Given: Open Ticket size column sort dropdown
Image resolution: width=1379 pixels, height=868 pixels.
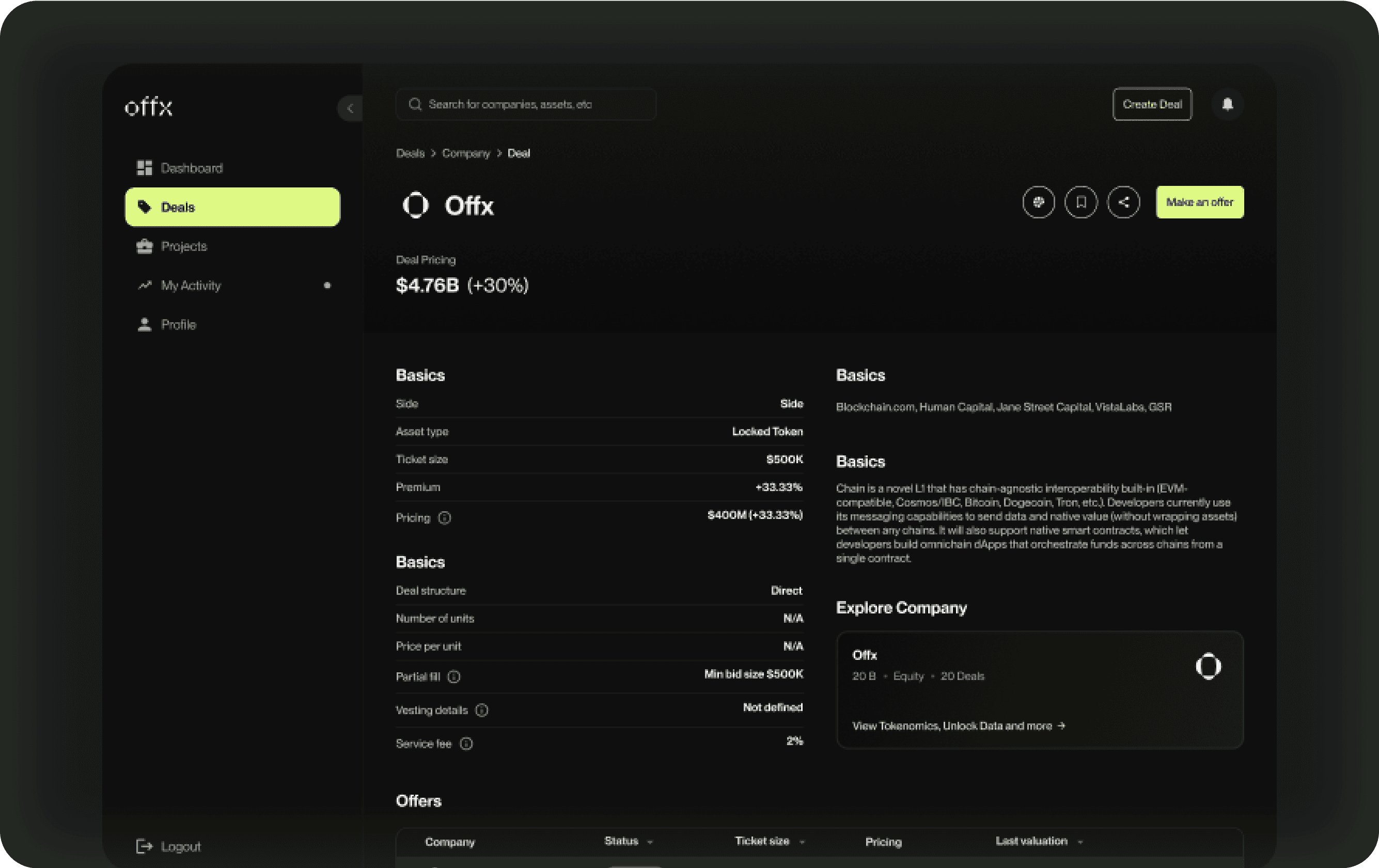Looking at the screenshot, I should 802,842.
